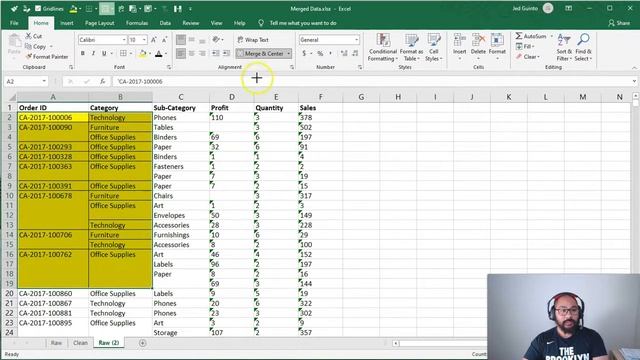Image resolution: width=640 pixels, height=360 pixels.
Task: Click the Clear eraser button
Action: point(527,57)
